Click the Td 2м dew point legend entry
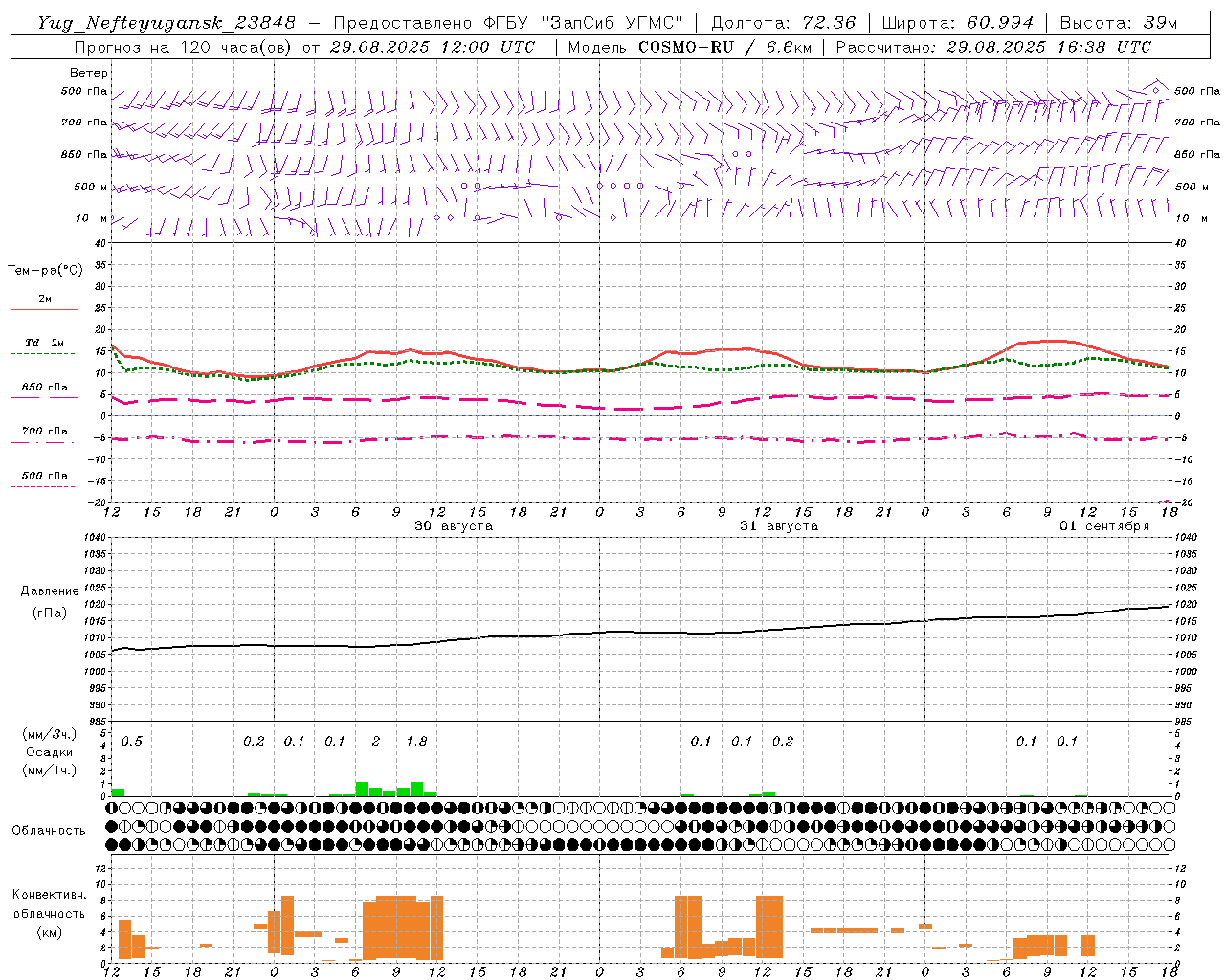The height and width of the screenshot is (980, 1225). click(45, 343)
